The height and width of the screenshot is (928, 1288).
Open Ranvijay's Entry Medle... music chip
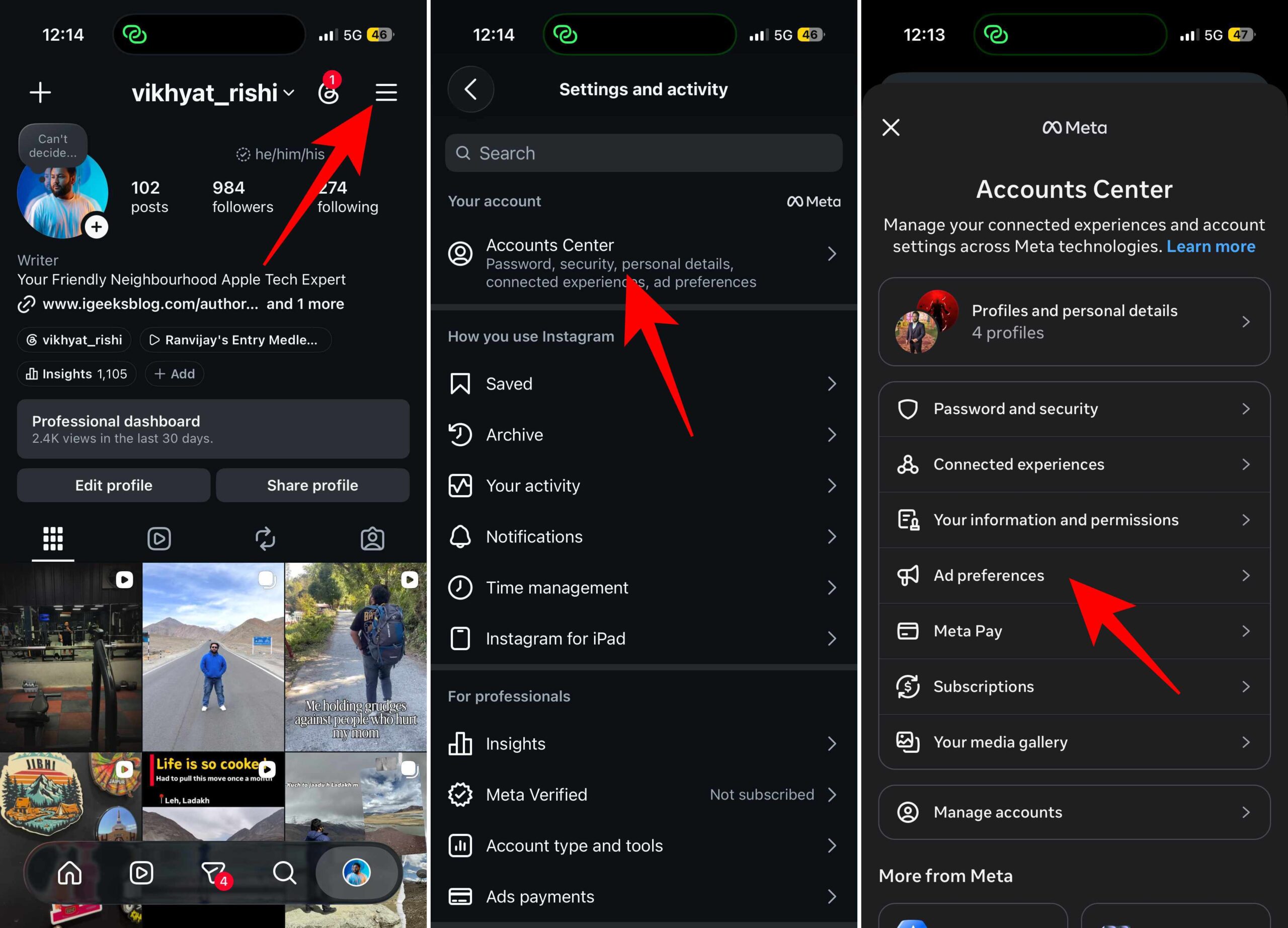coord(235,340)
